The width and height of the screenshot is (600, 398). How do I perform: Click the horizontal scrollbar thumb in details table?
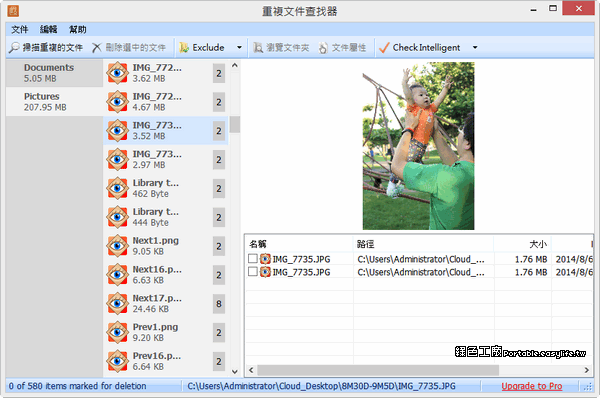(x=378, y=370)
